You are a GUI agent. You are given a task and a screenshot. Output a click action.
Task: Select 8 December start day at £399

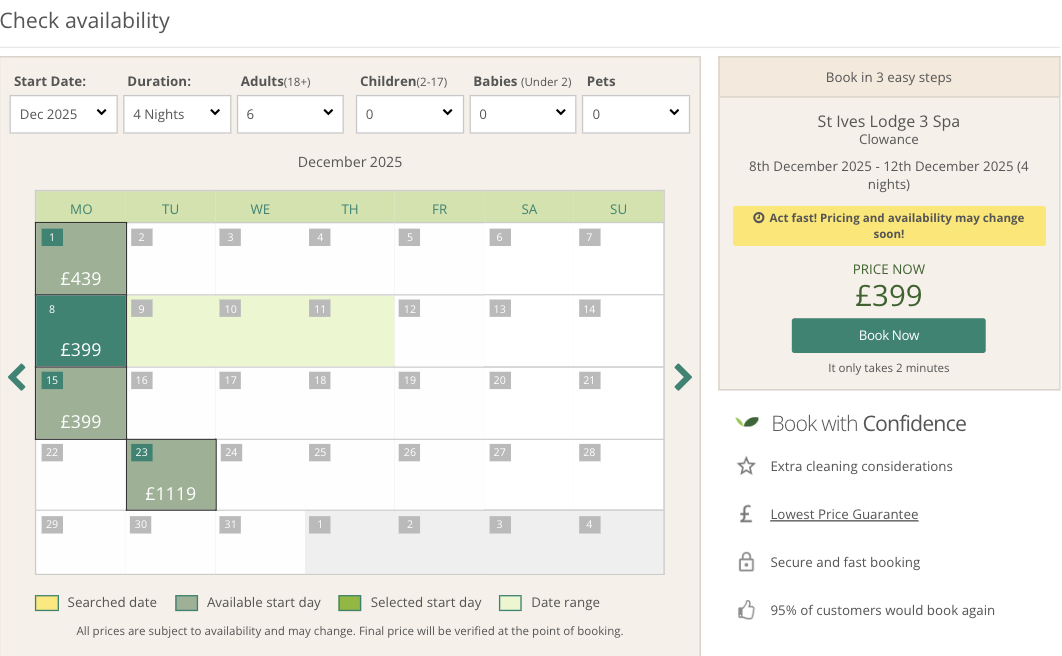pos(81,331)
